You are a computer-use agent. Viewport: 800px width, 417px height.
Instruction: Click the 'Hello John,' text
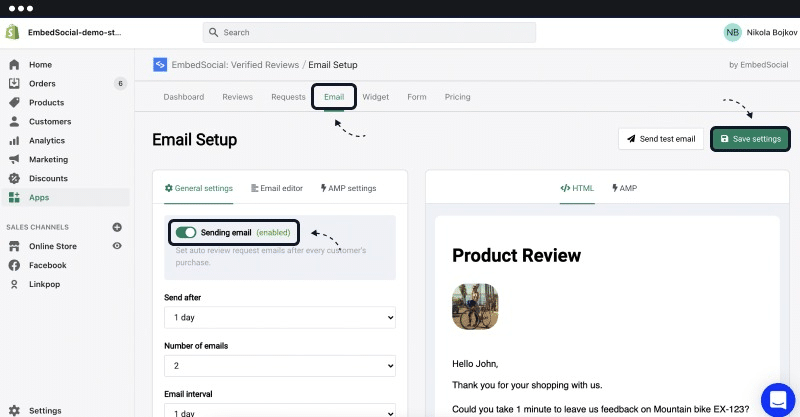475,364
